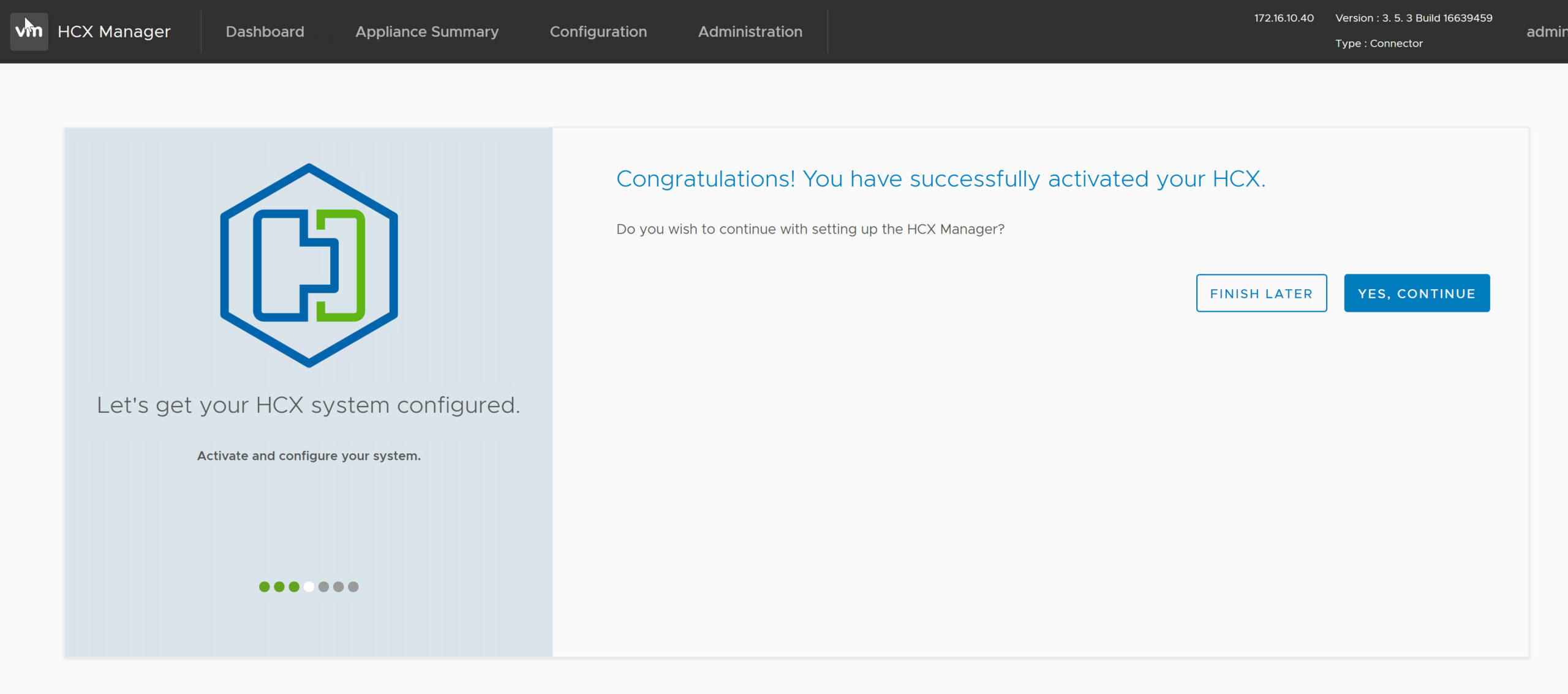Click the 172.16.10.40 IP address
The image size is (1568, 694).
point(1284,18)
